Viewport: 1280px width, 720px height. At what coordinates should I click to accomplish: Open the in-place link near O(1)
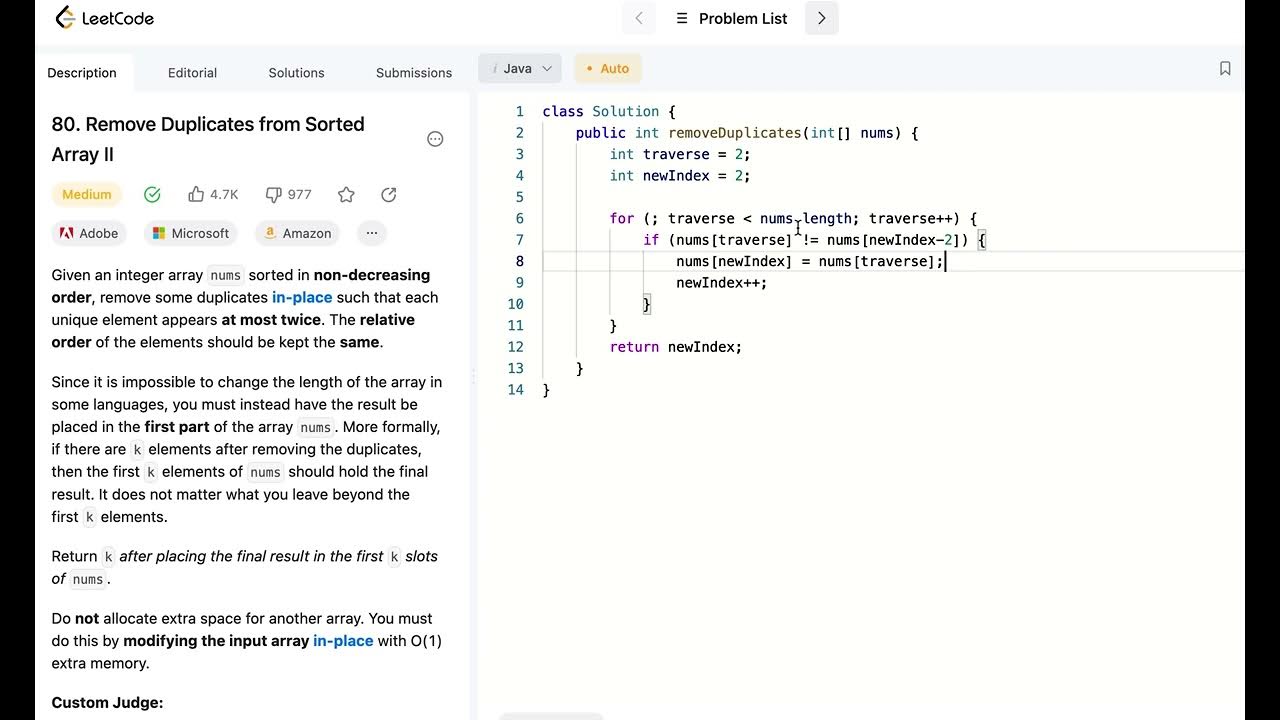coord(343,641)
